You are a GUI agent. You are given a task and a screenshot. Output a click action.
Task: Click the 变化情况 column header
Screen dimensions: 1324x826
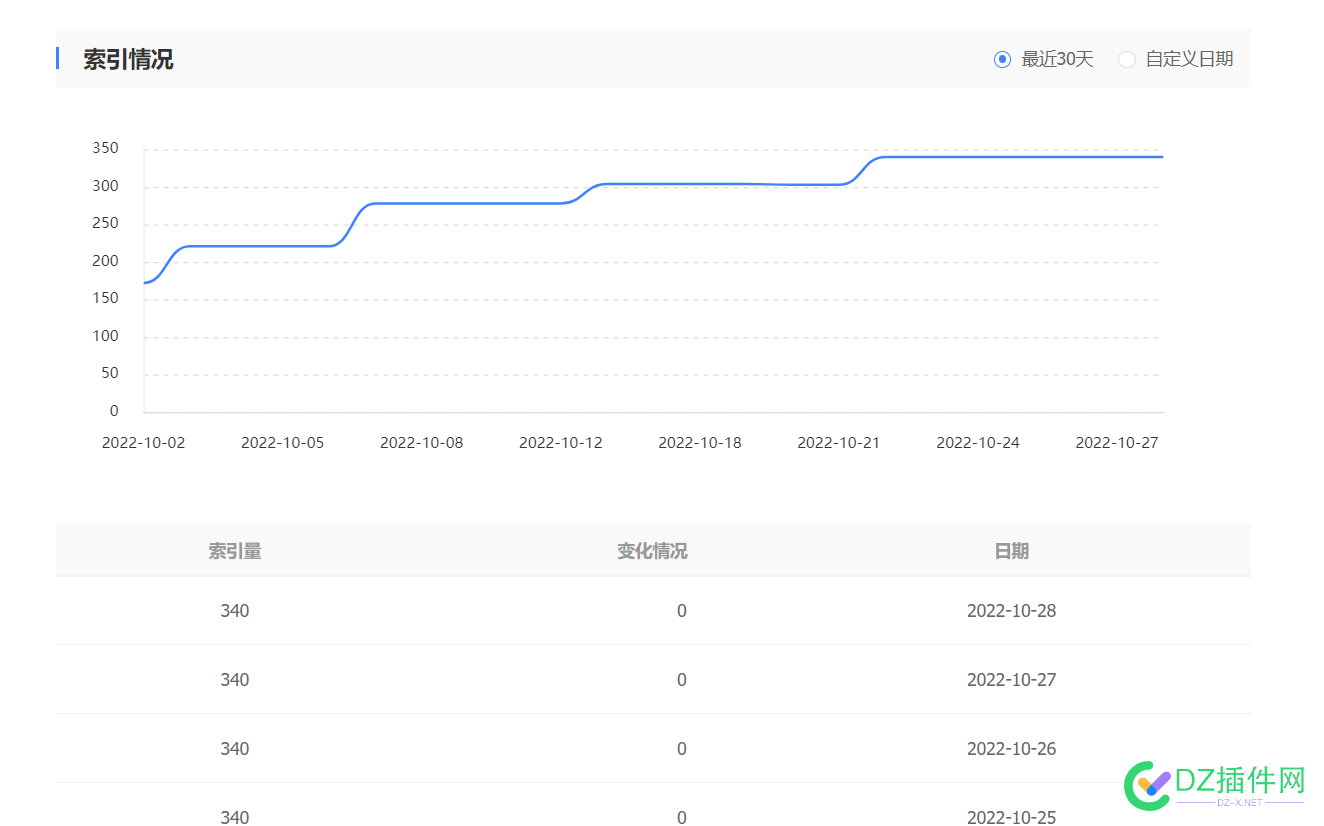tap(652, 551)
